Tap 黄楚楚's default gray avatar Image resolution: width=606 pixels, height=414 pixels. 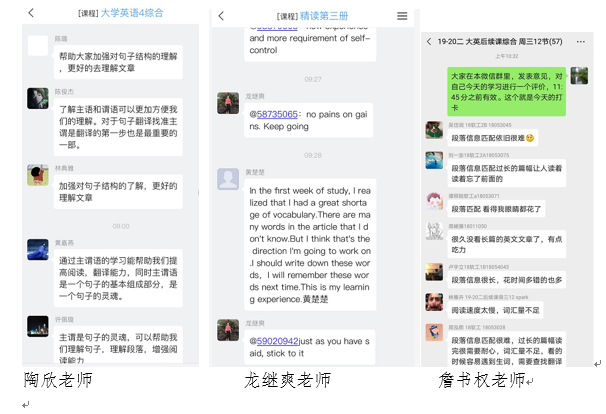point(228,179)
